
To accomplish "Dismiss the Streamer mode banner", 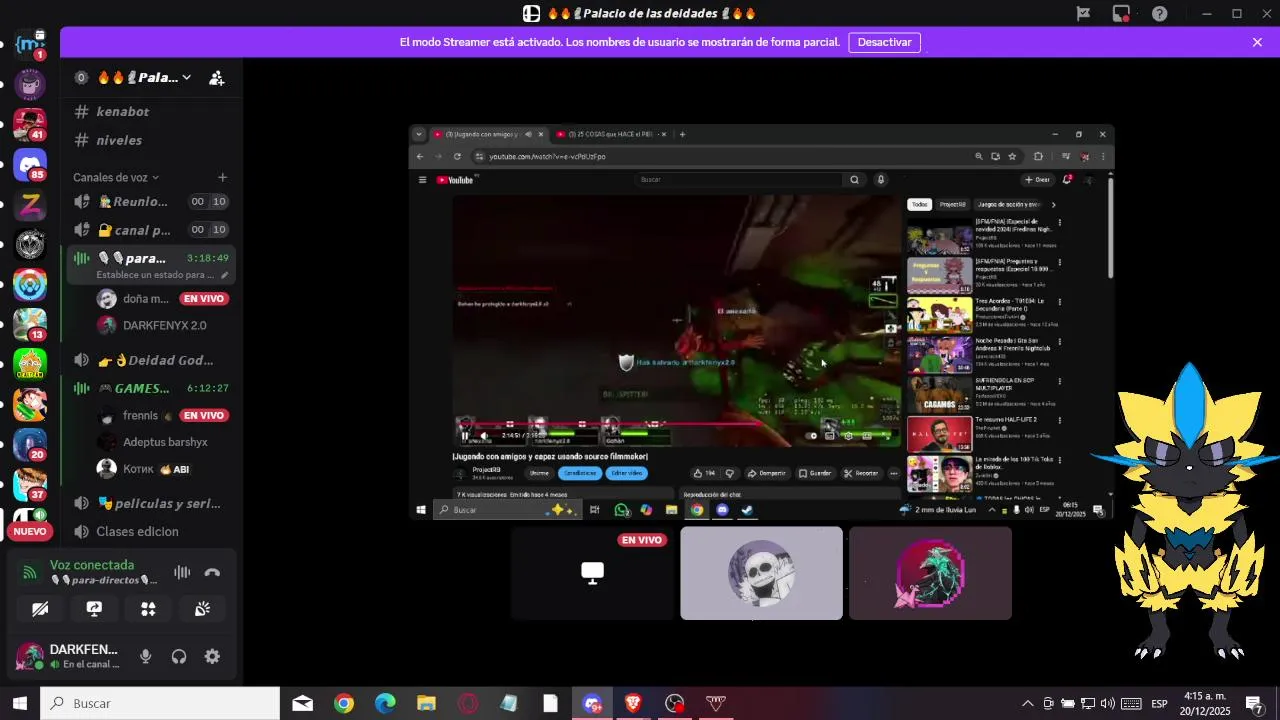I will (1257, 42).
